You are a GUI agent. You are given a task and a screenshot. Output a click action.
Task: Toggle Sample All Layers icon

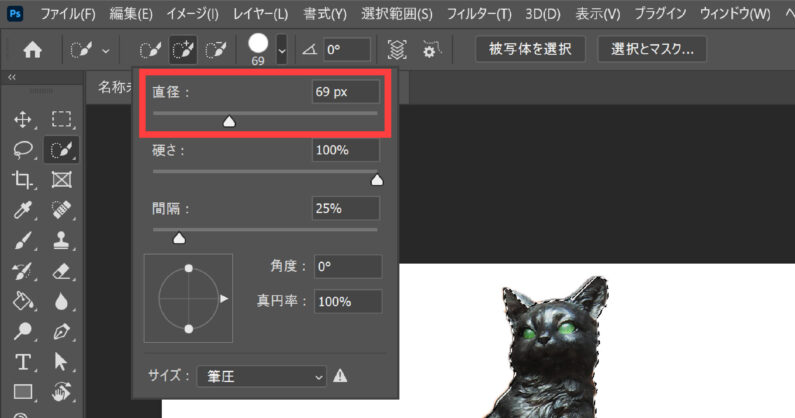(397, 50)
